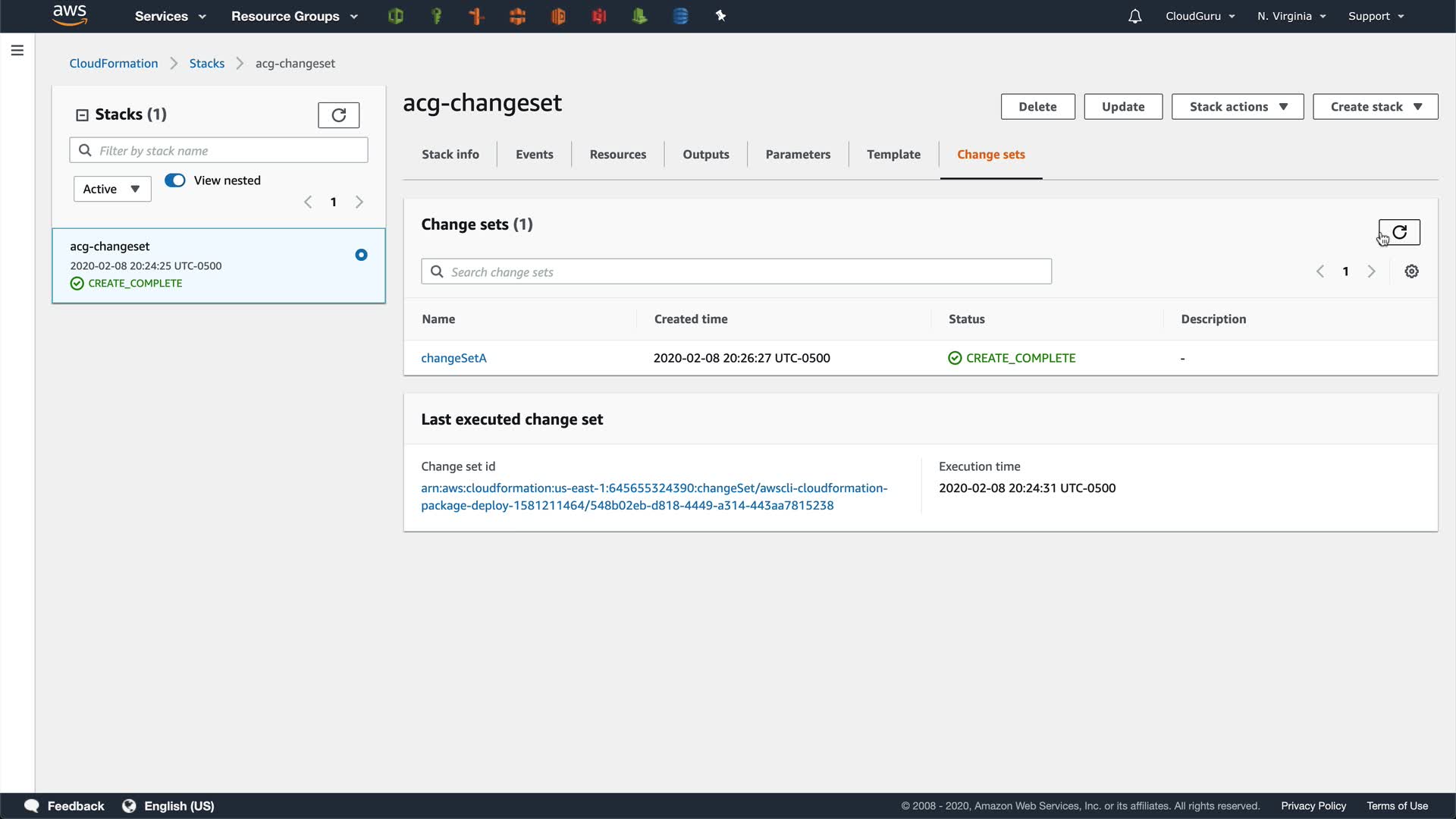The height and width of the screenshot is (819, 1456).
Task: Click the green key IAM shortcut icon
Action: 436,16
